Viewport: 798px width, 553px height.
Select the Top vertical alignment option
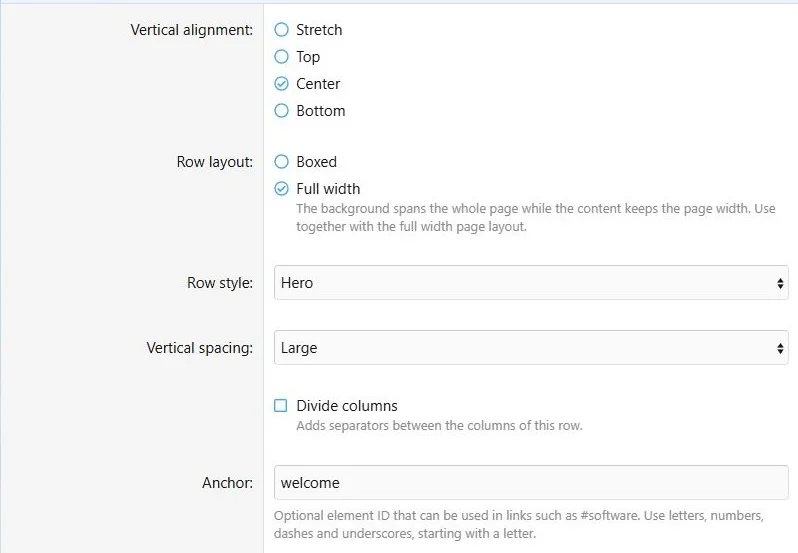coord(281,56)
